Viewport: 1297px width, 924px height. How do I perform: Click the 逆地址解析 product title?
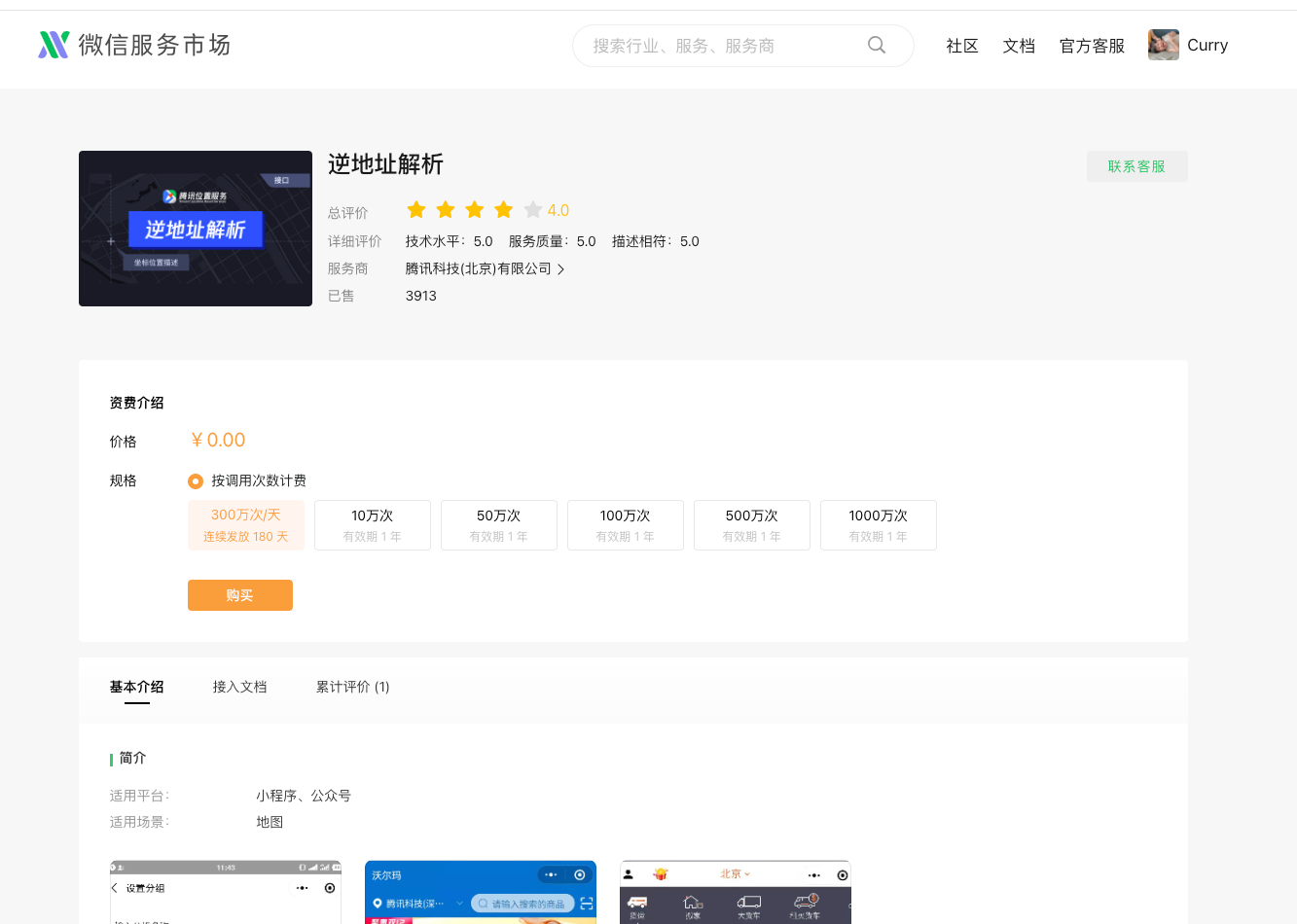pyautogui.click(x=385, y=164)
